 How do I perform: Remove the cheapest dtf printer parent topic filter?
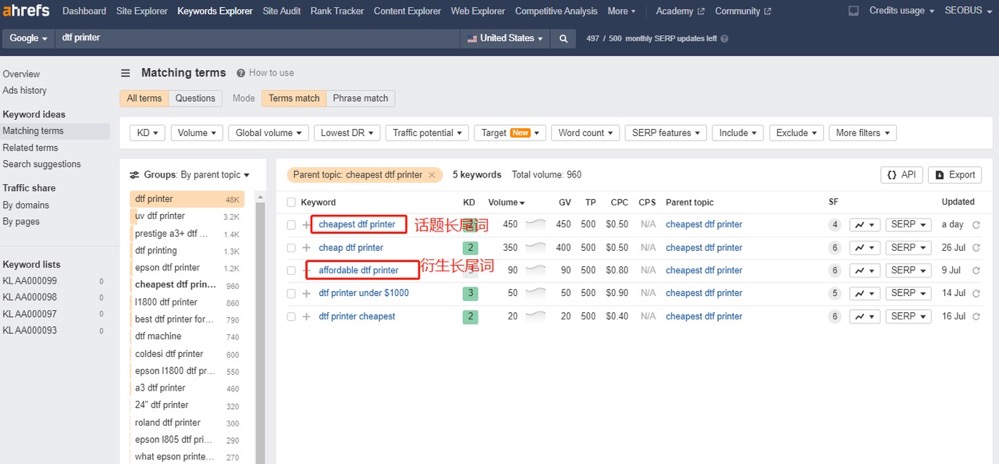431,175
